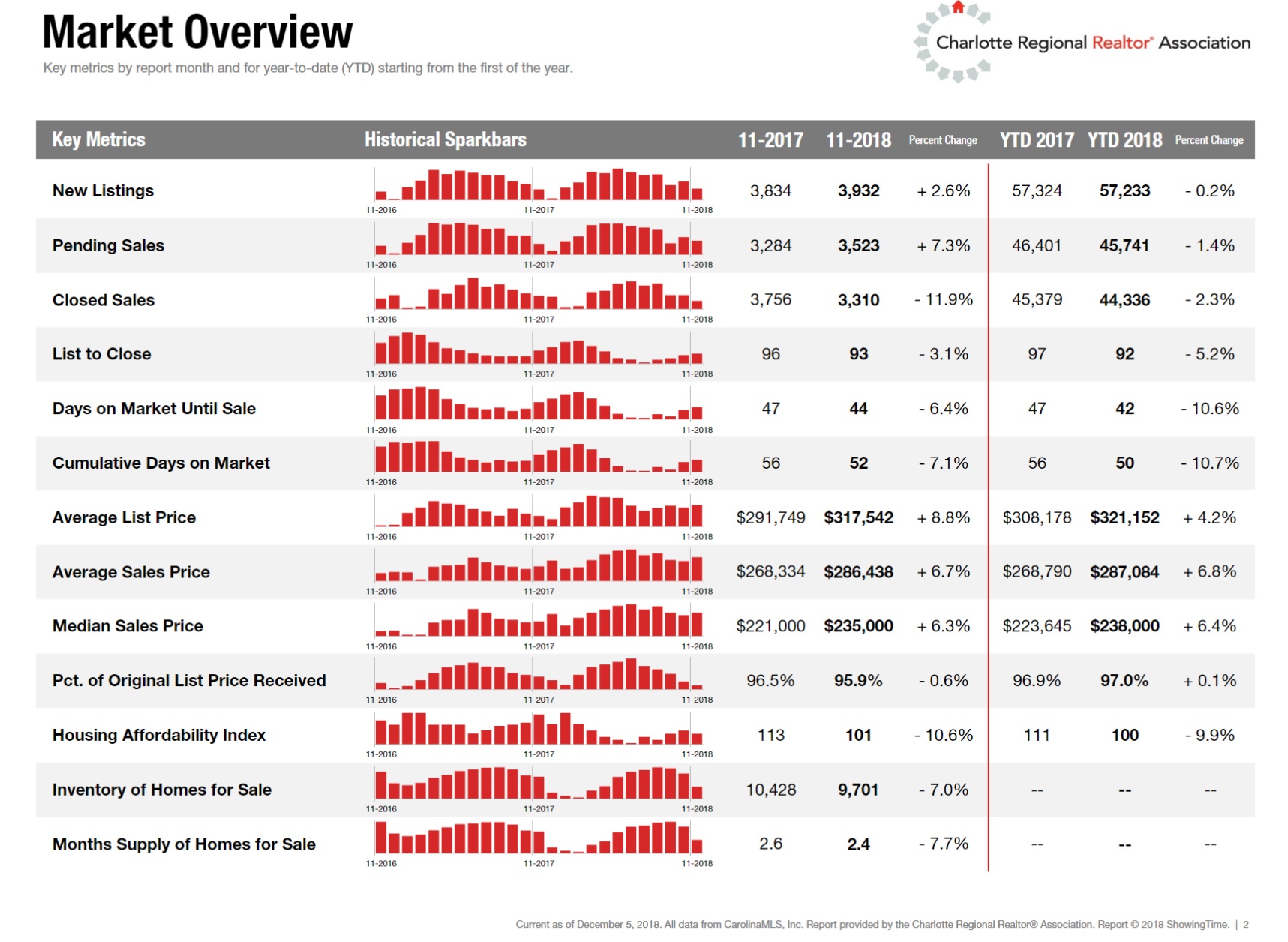The height and width of the screenshot is (942, 1288).
Task: Click the Closed Sales -11.9% percent change
Action: 943,300
